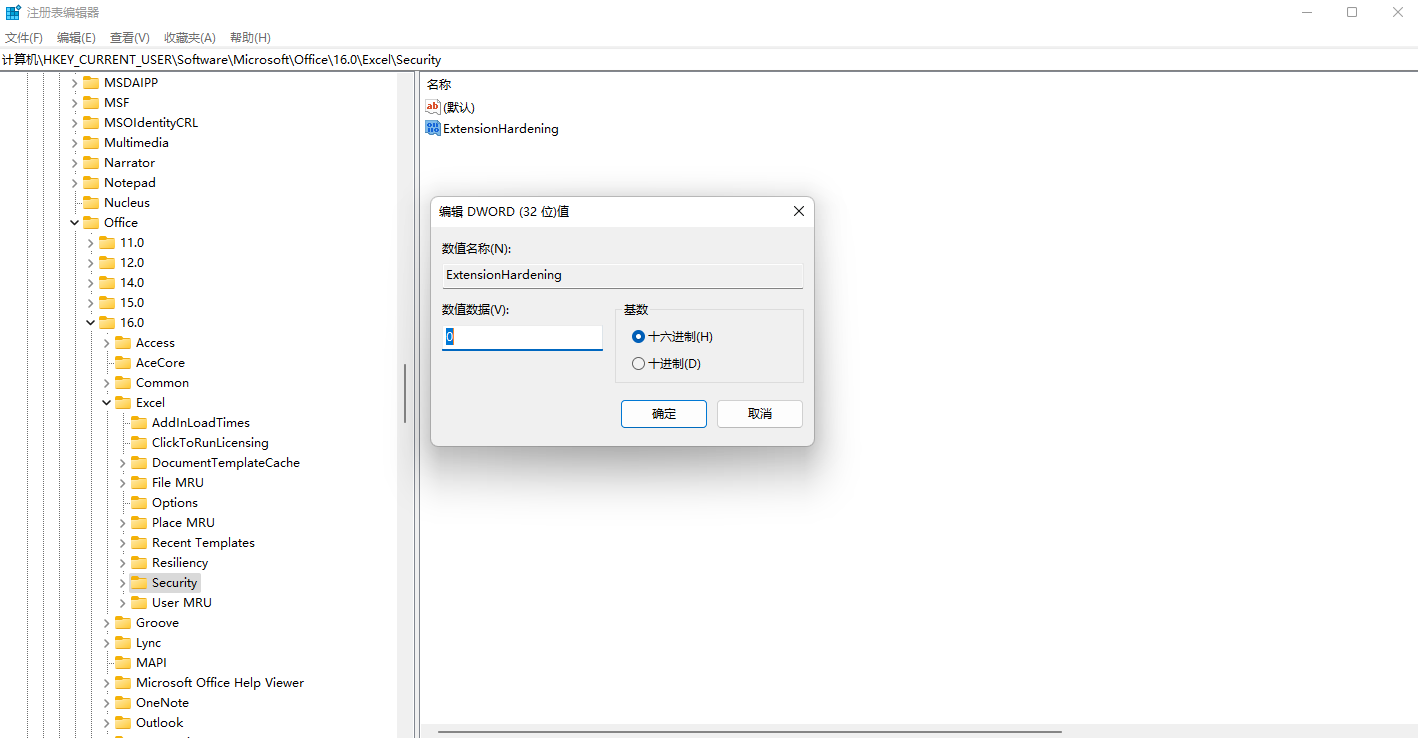Click the Nucleus folder icon
Screen dimensions: 1418x738
(91, 202)
